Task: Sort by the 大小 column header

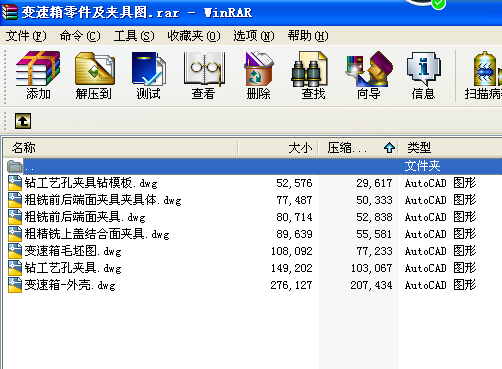Action: pyautogui.click(x=278, y=148)
